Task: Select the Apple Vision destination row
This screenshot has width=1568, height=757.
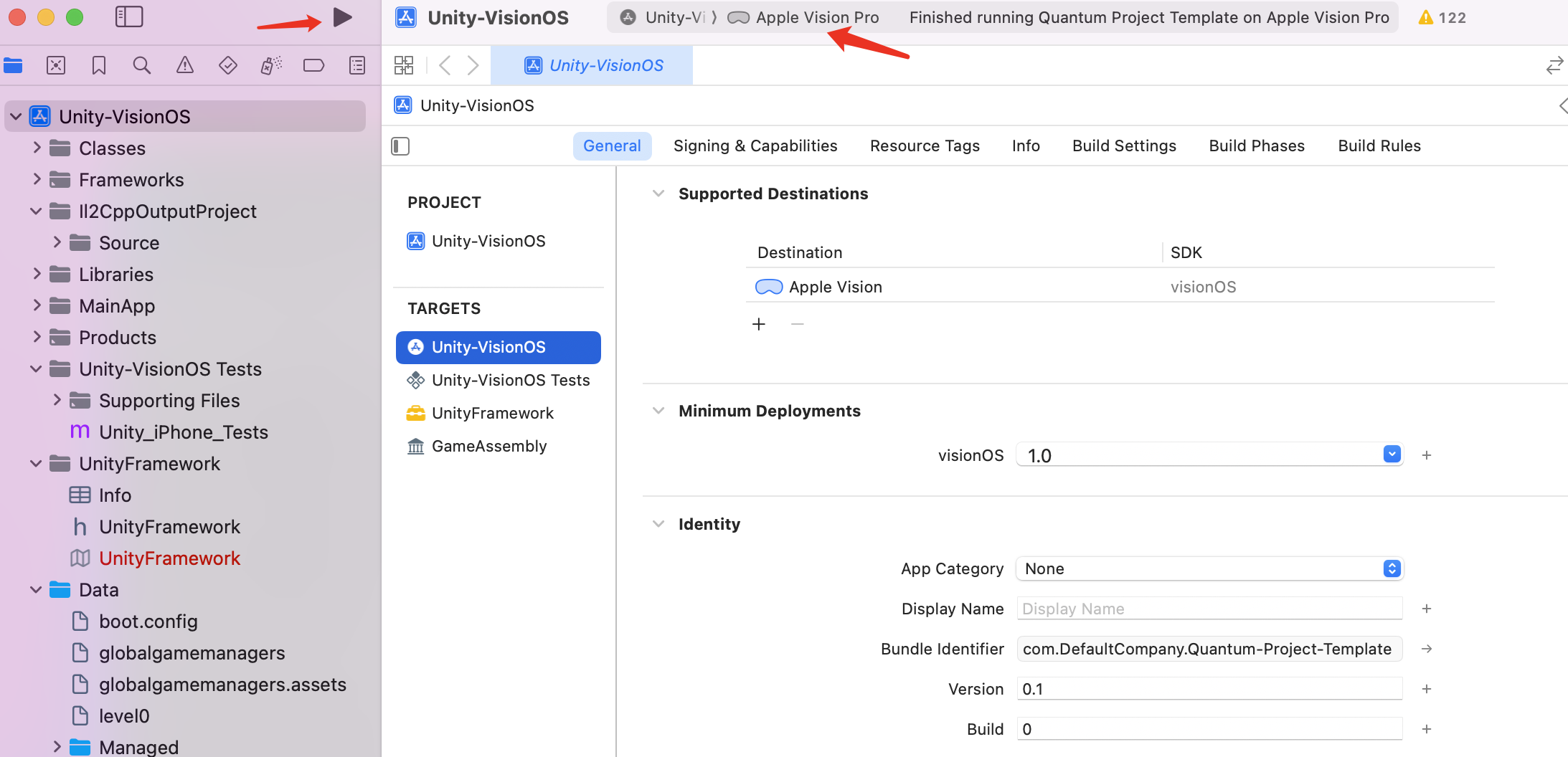Action: point(1120,287)
